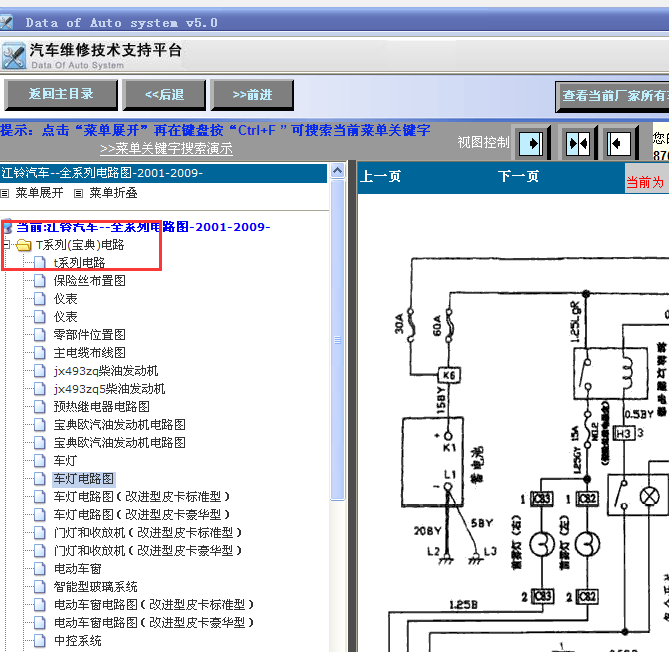Click the return to main directory button

pyautogui.click(x=61, y=94)
